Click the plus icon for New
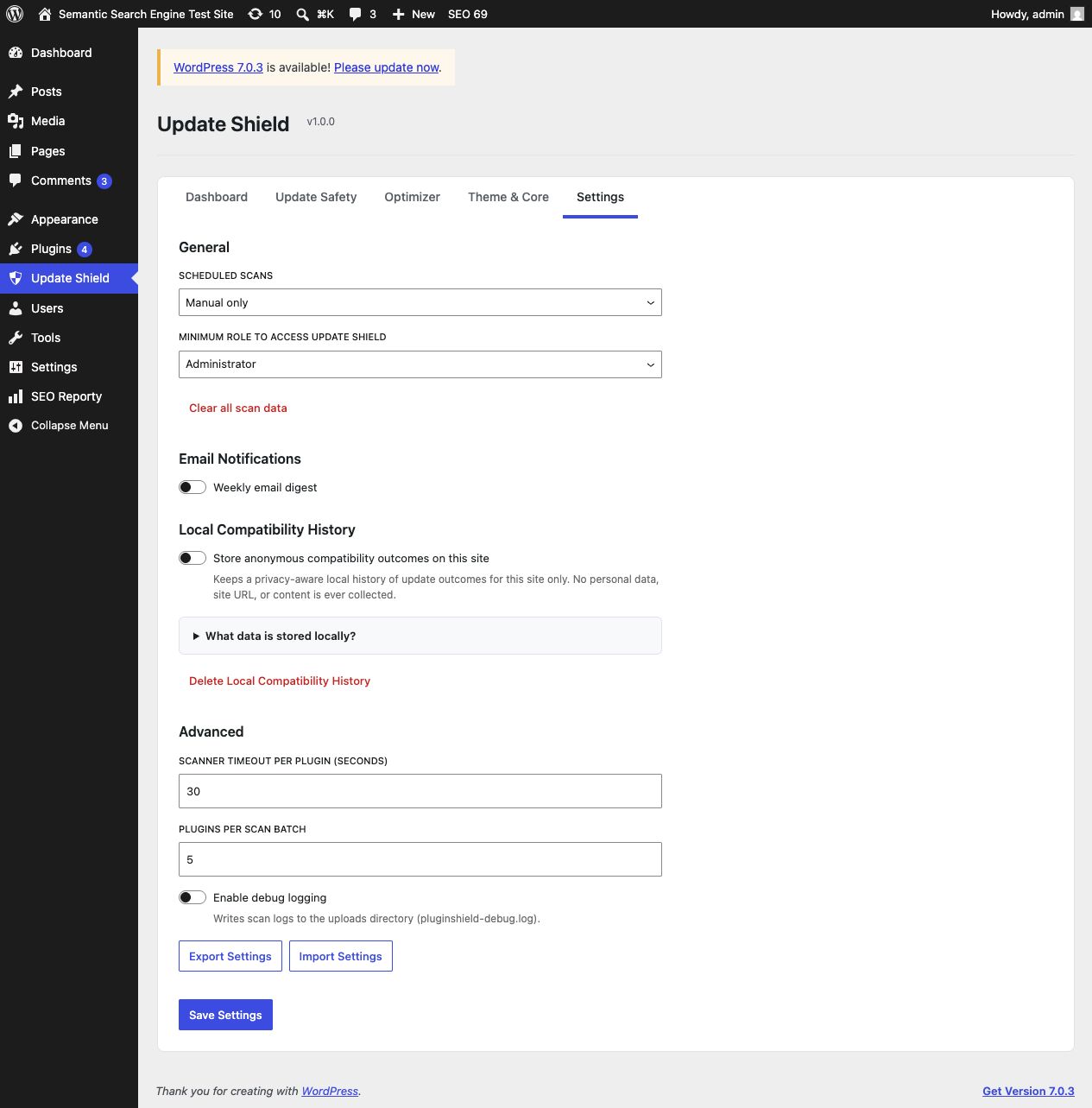Image resolution: width=1092 pixels, height=1108 pixels. pos(398,14)
